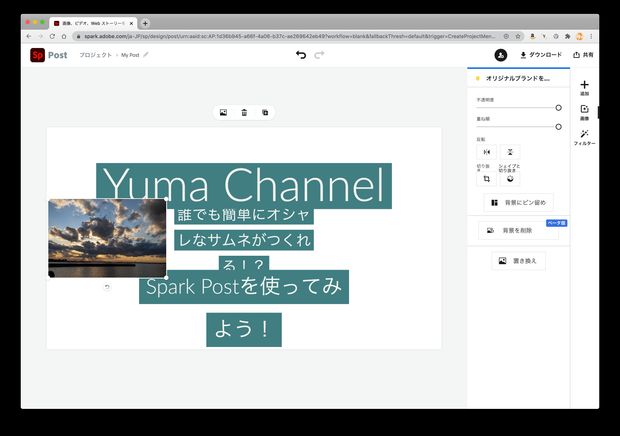Flip the image horizontally

coord(487,152)
